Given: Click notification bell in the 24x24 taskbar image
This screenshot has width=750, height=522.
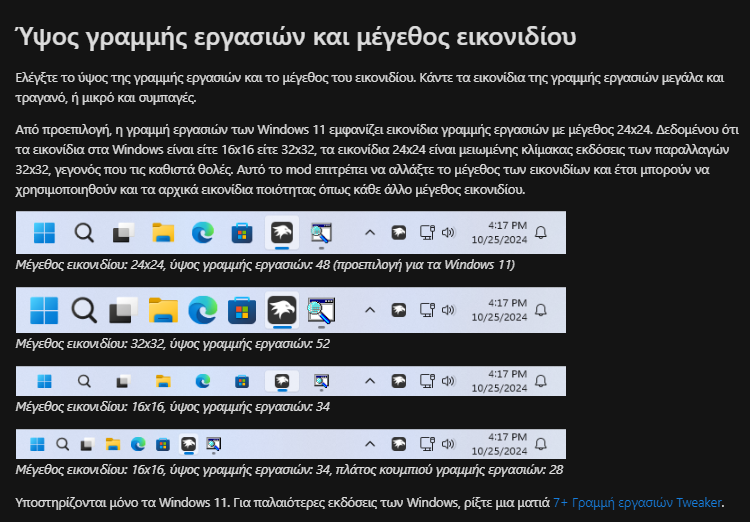Looking at the screenshot, I should pyautogui.click(x=541, y=233).
